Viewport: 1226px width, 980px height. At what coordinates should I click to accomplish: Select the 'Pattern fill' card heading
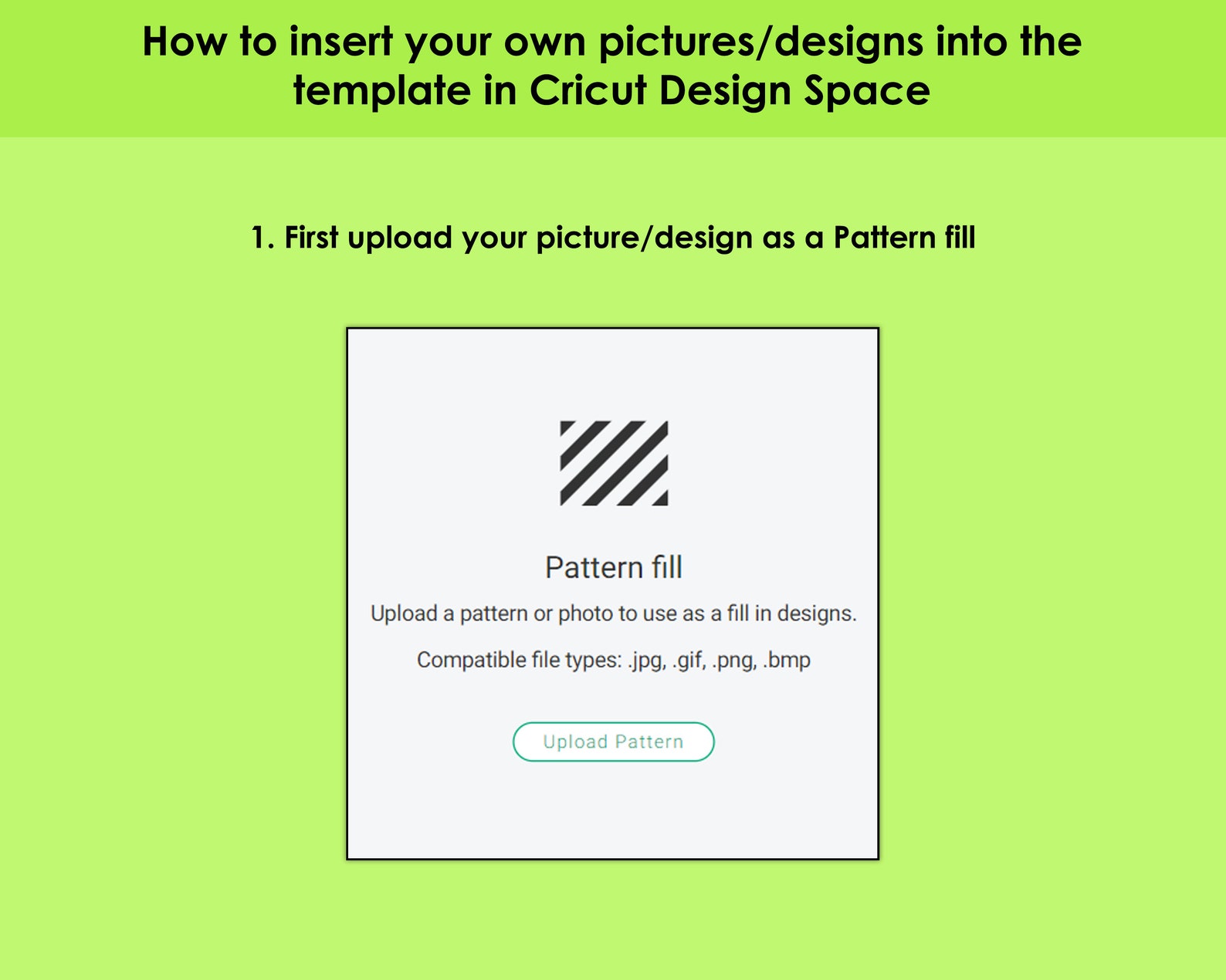pyautogui.click(x=614, y=567)
